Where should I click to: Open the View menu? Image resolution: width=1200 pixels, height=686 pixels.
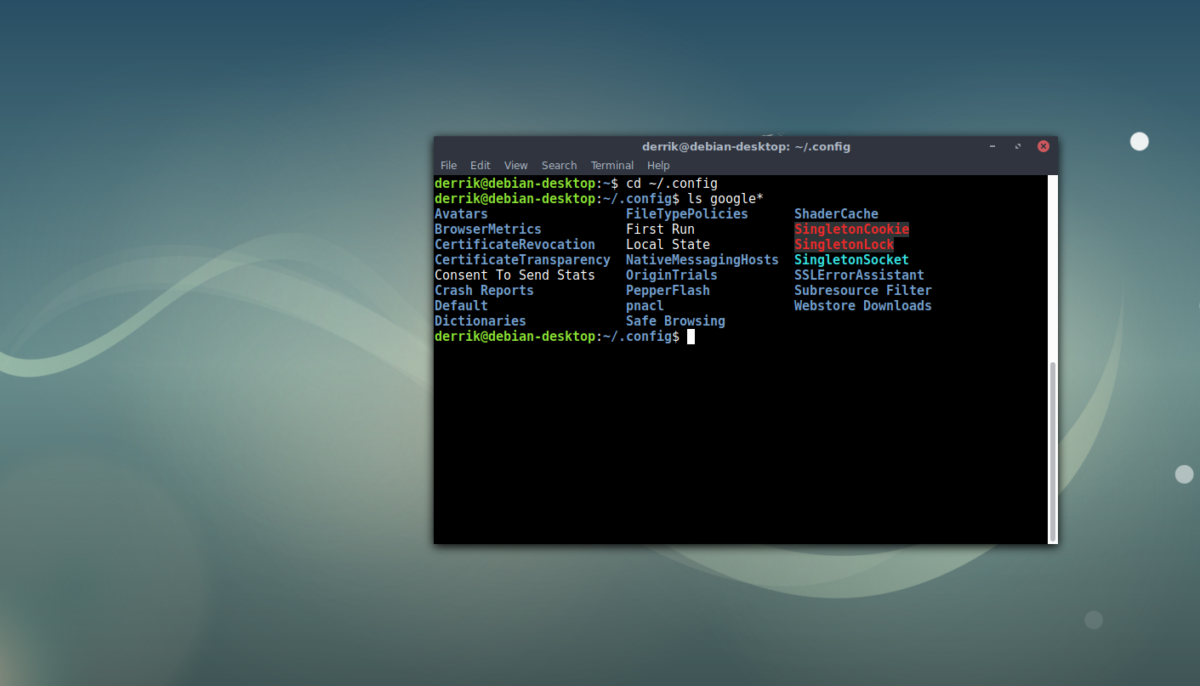[x=516, y=165]
